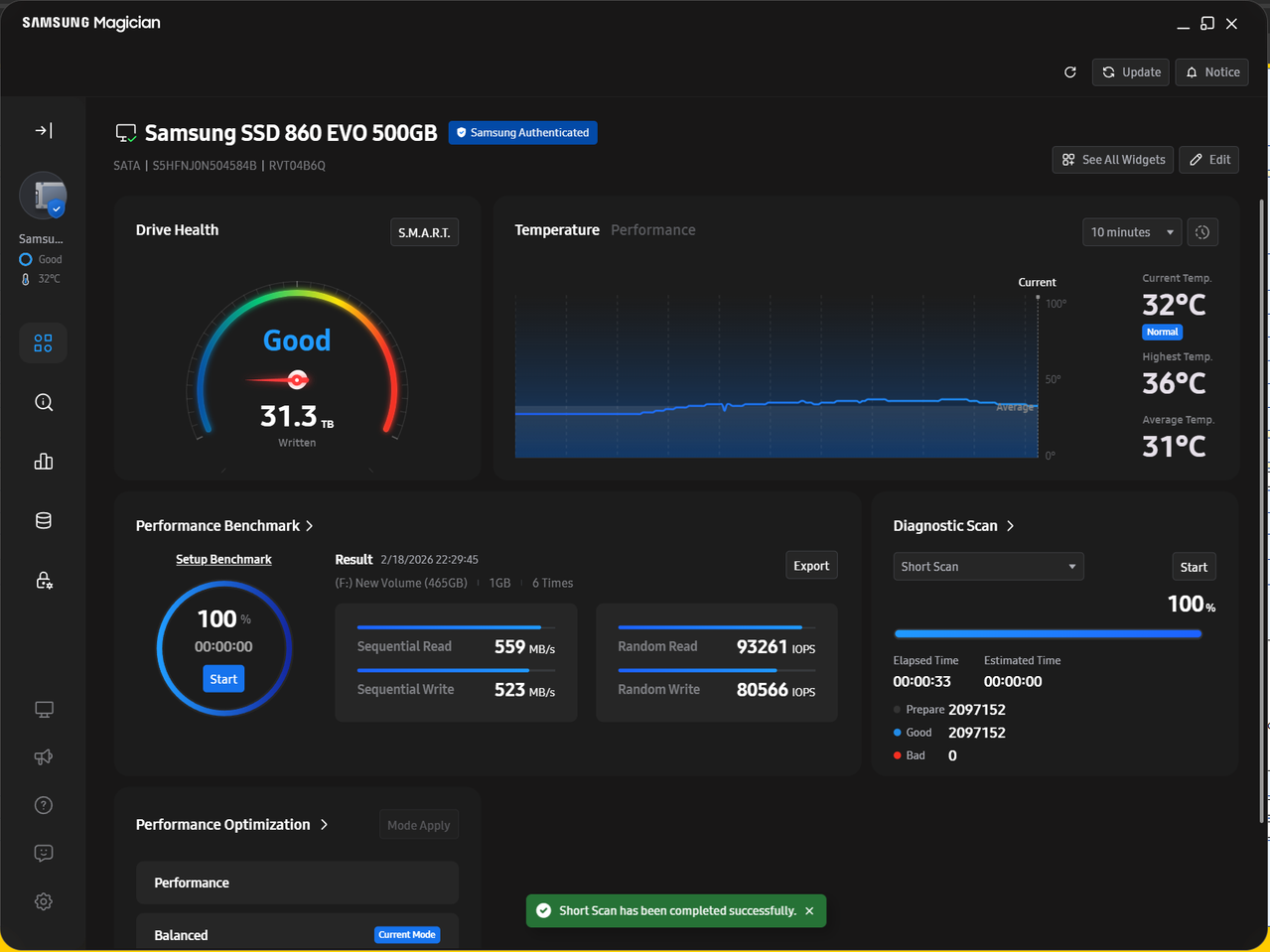Screen dimensions: 1270x952
Task: Open the Encrypted Drive lock sidebar icon
Action: coord(44,581)
